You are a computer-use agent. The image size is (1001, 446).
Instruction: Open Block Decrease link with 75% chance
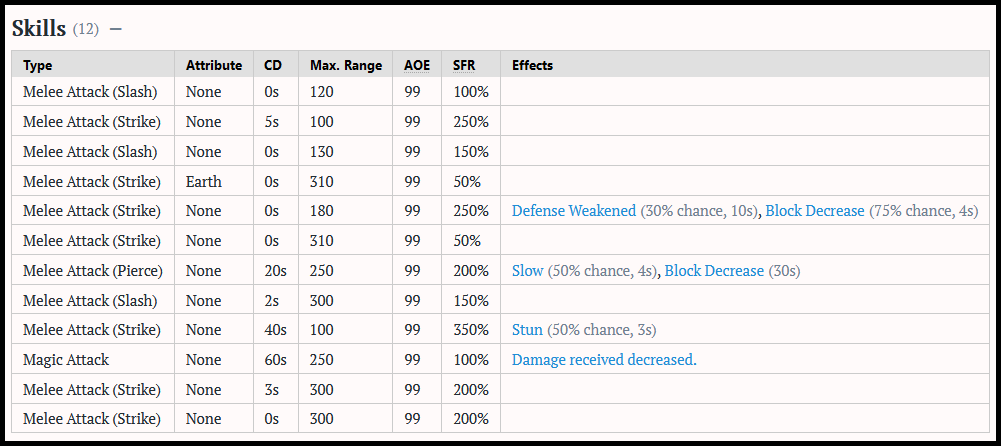coord(815,211)
